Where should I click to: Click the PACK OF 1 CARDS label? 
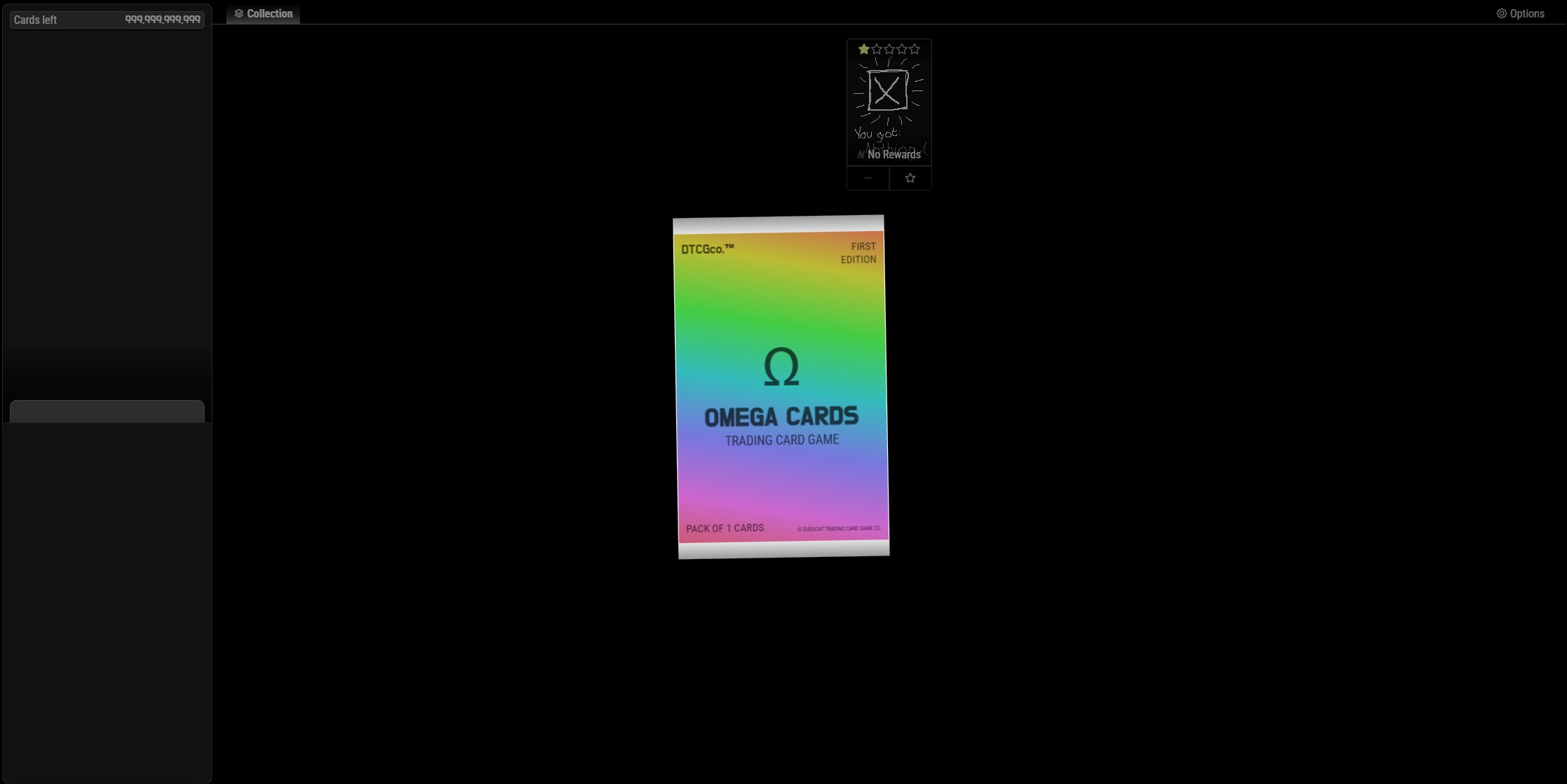pyautogui.click(x=725, y=528)
